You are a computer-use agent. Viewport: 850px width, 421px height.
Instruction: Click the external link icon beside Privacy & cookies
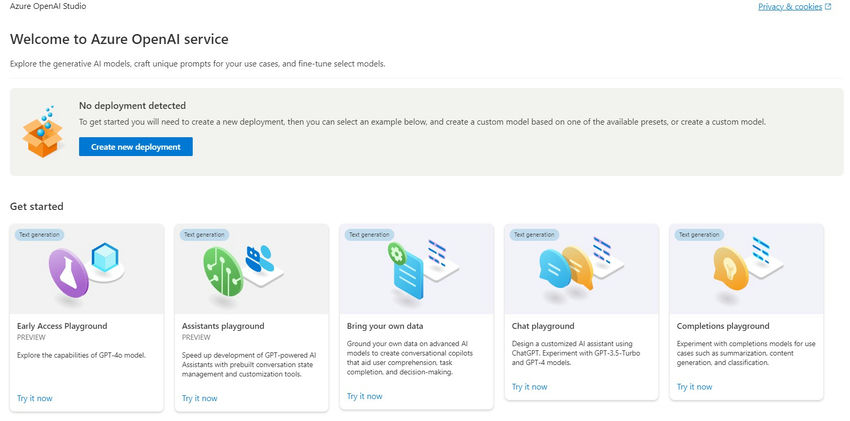coord(828,6)
